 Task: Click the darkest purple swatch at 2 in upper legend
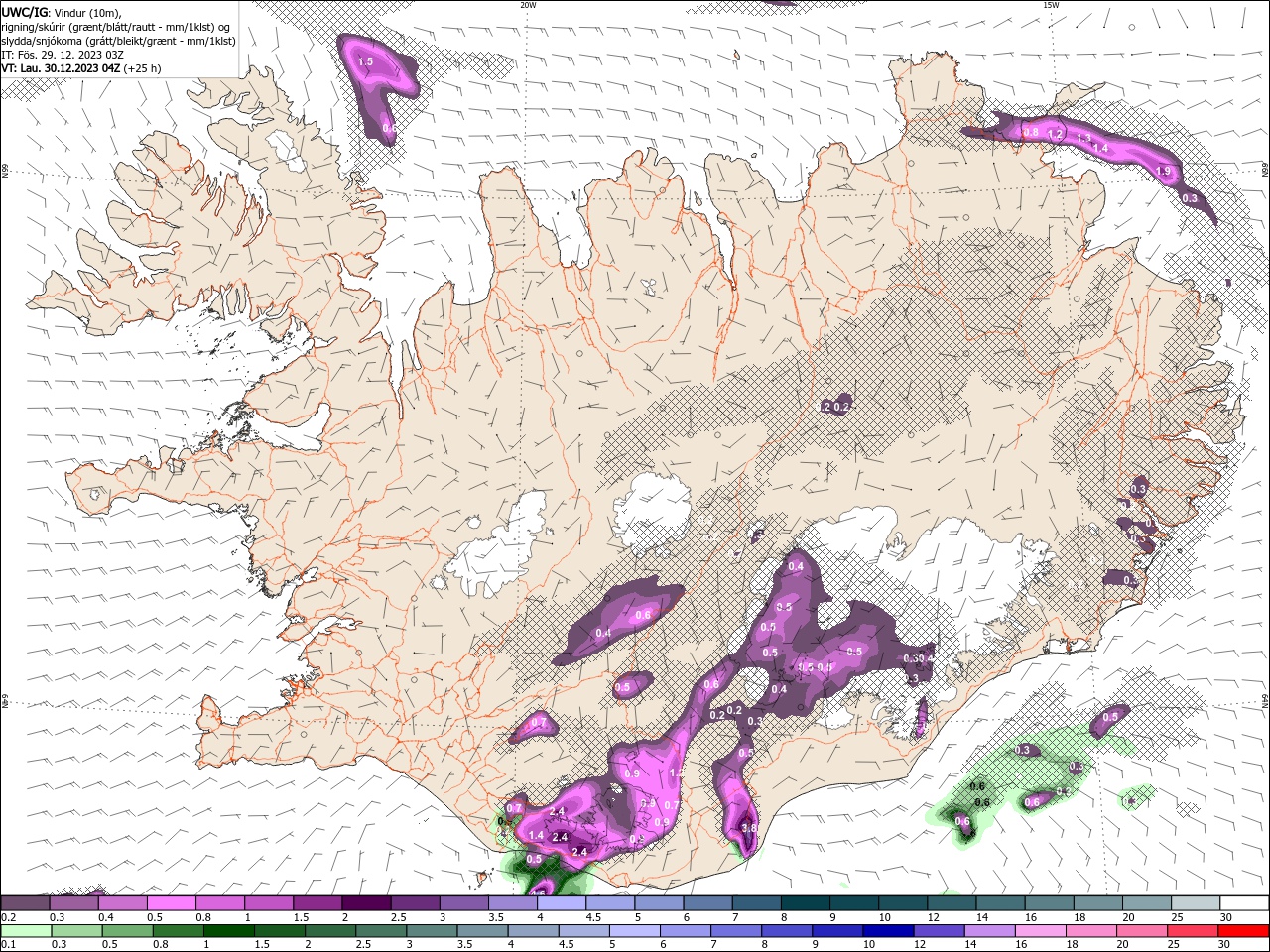point(365,903)
